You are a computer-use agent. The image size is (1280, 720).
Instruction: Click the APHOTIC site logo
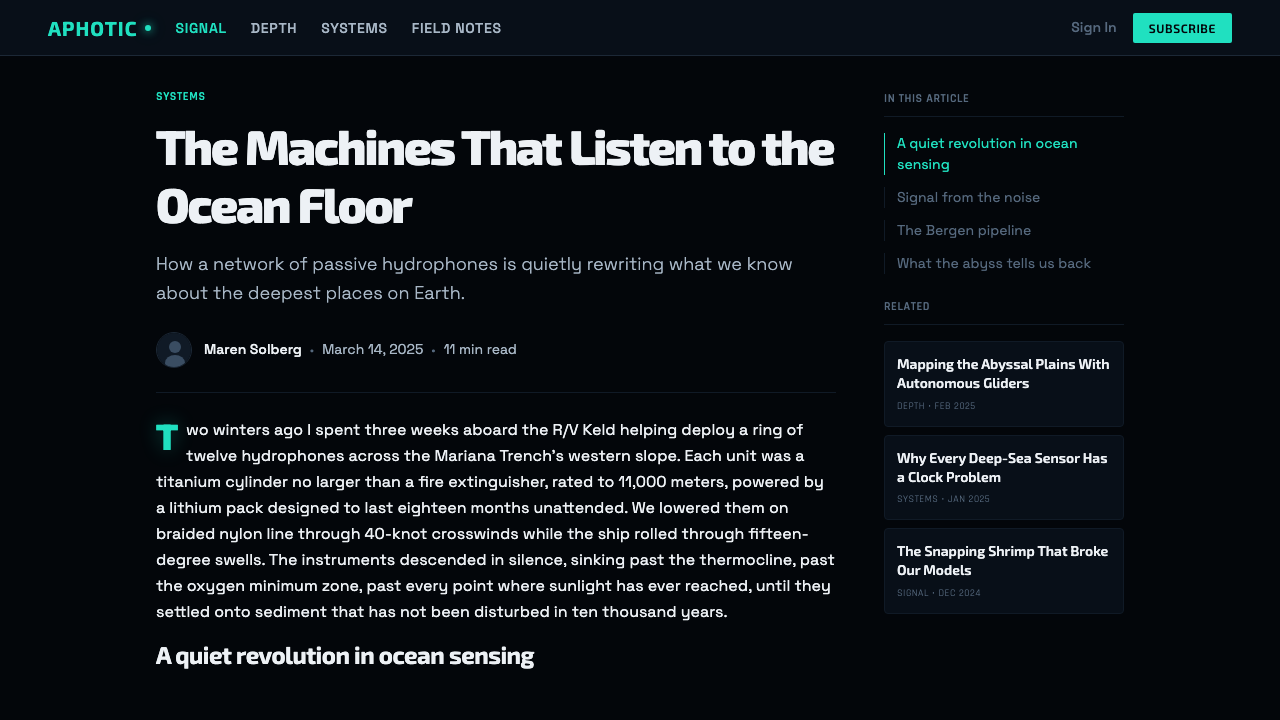point(100,28)
